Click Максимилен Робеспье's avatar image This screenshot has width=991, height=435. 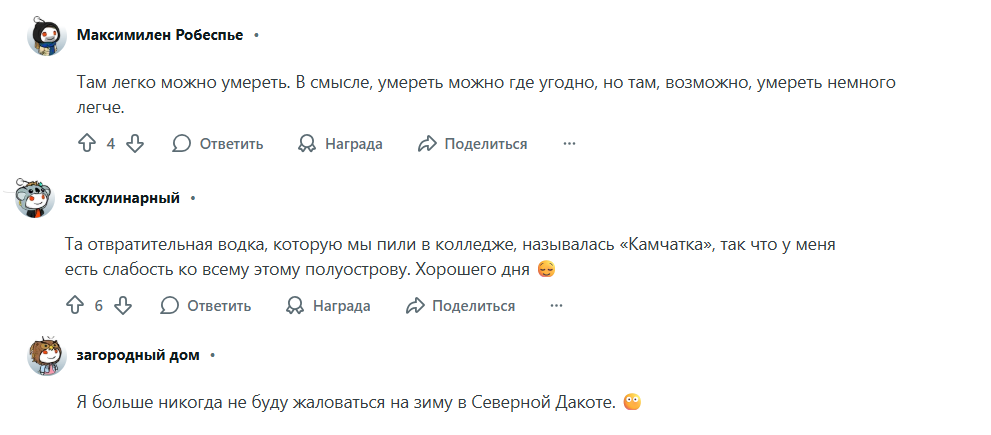pos(46,36)
